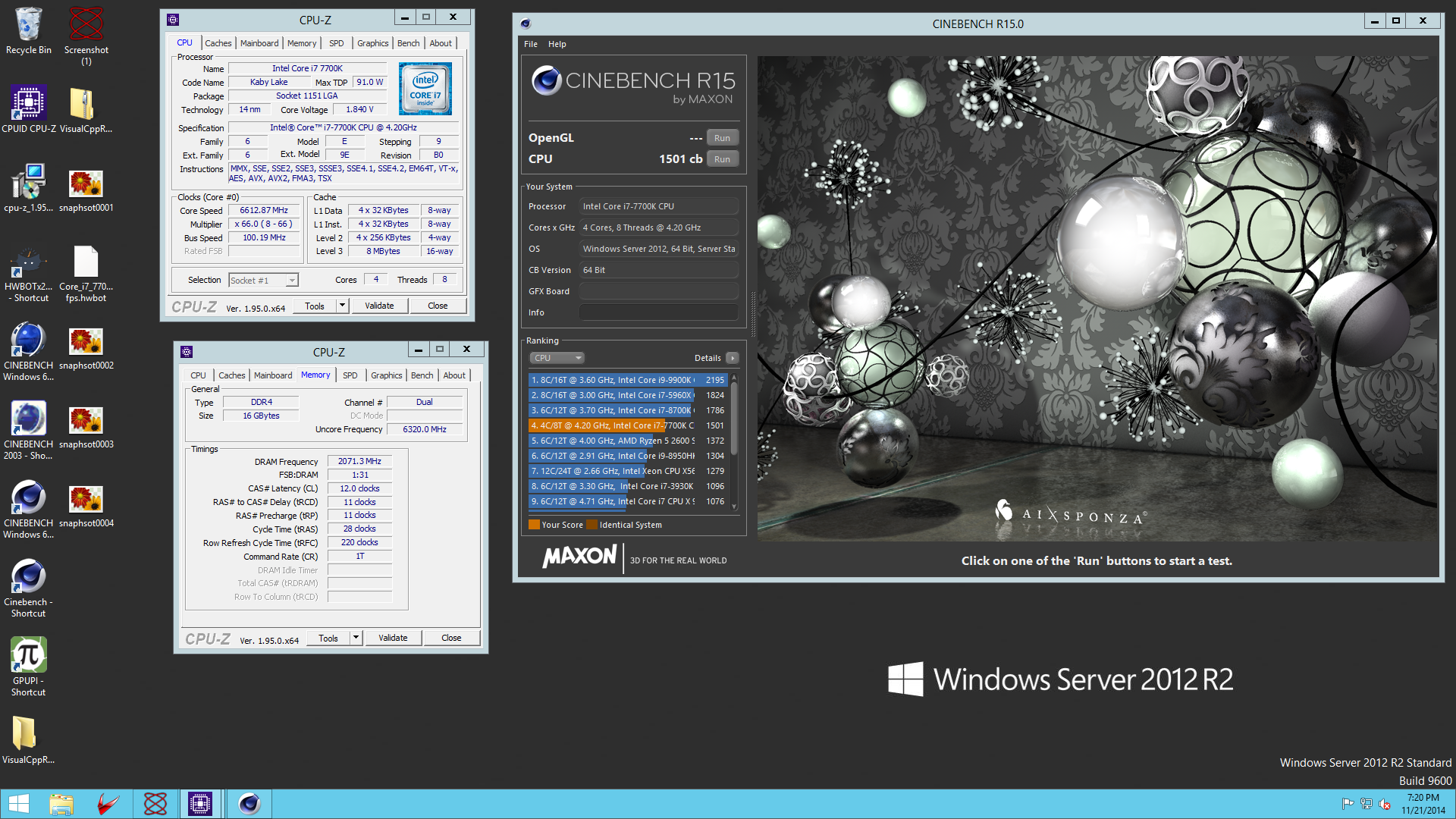Launch CPUID CPU-Z desktop shortcut
Image resolution: width=1456 pixels, height=819 pixels.
(29, 109)
